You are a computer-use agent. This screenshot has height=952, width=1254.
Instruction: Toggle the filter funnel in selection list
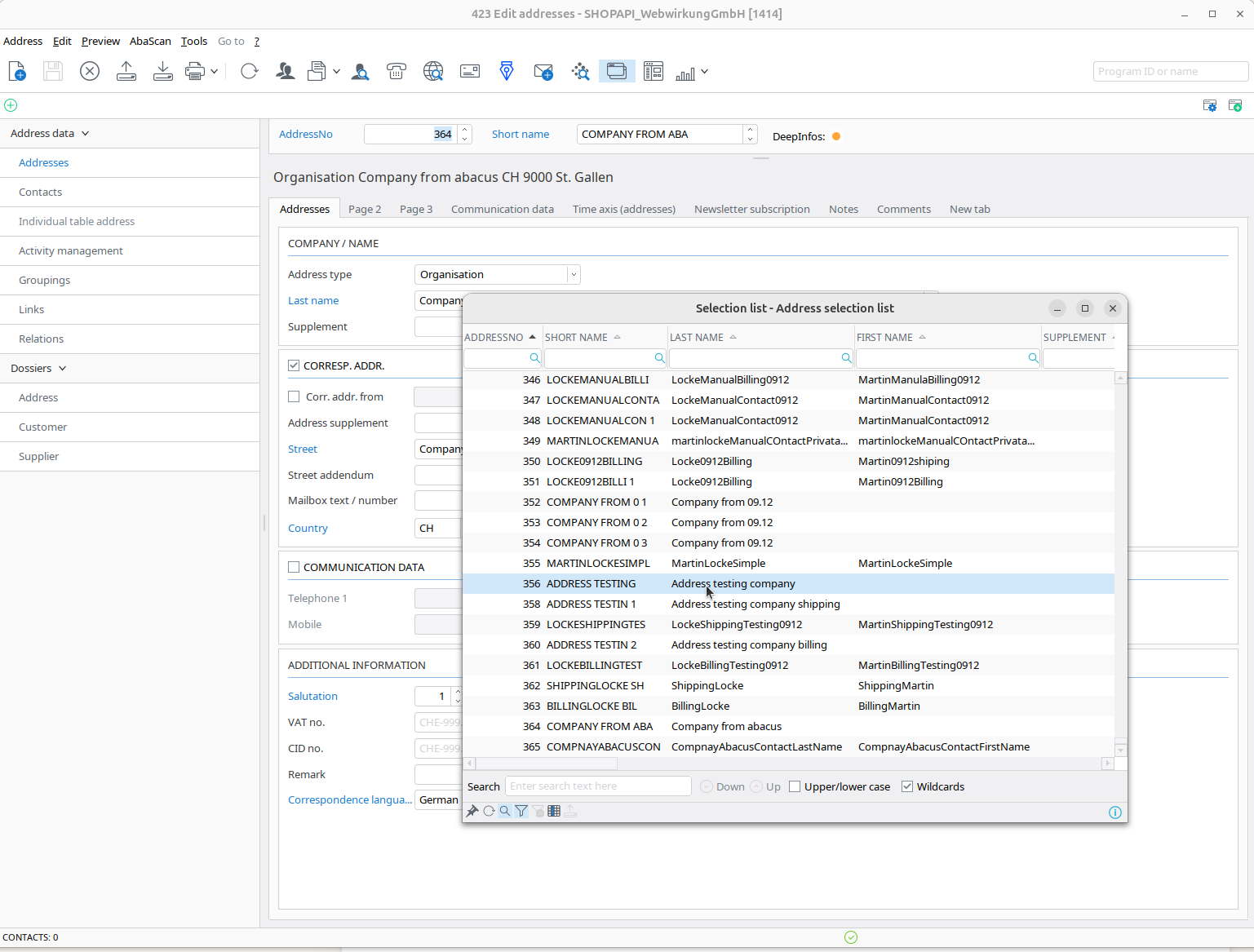pyautogui.click(x=521, y=811)
